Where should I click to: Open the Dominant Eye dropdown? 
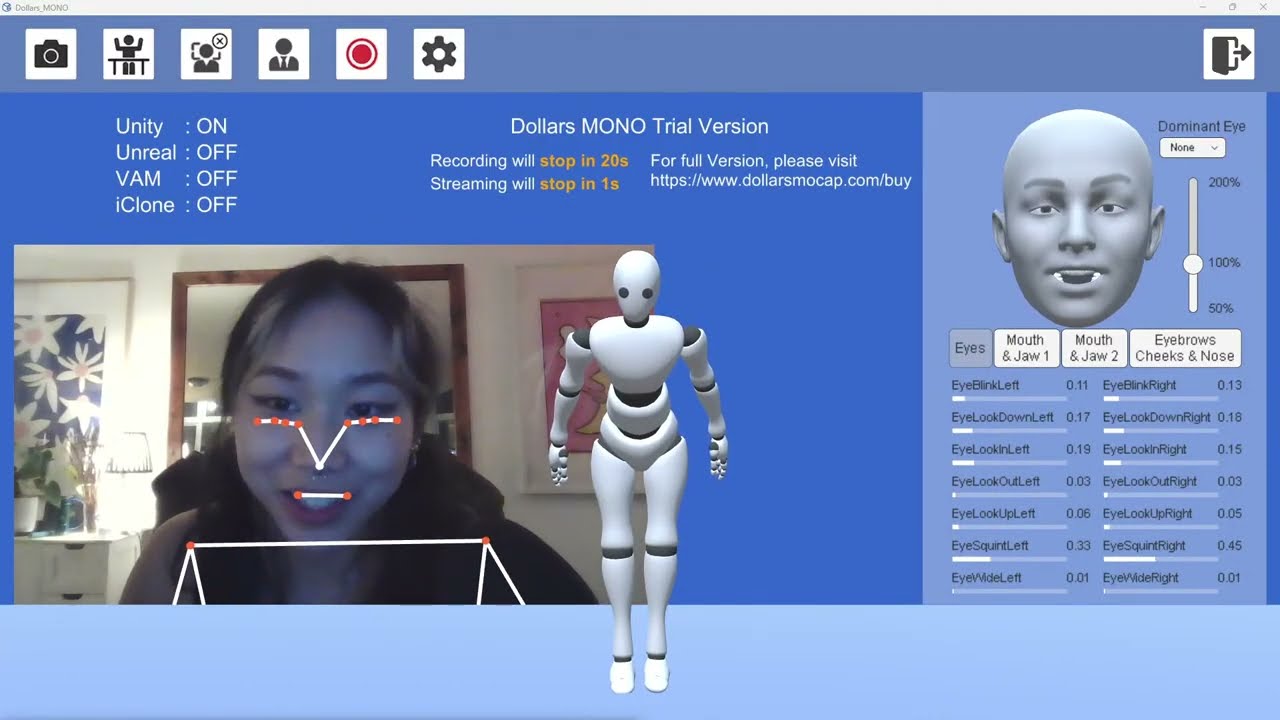[1192, 148]
